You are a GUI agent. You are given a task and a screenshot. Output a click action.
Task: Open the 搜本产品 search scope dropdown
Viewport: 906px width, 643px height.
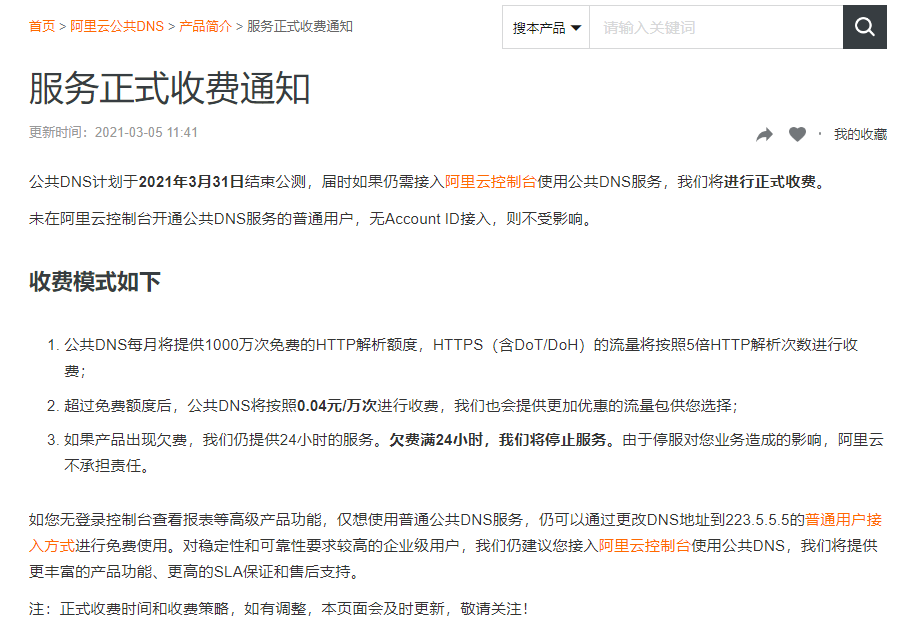click(546, 27)
